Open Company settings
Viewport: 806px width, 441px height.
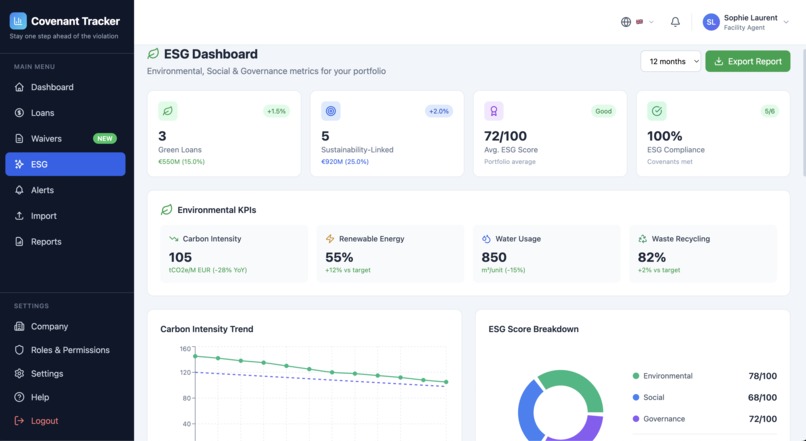[65, 326]
